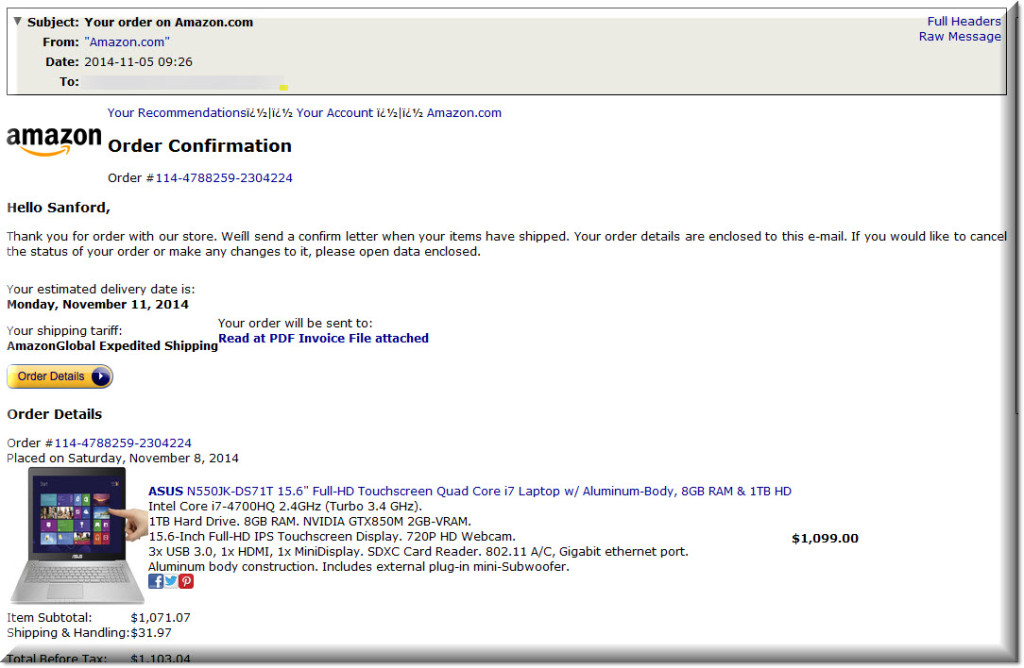Share via the Twitter bird icon
1024x668 pixels.
[x=171, y=582]
